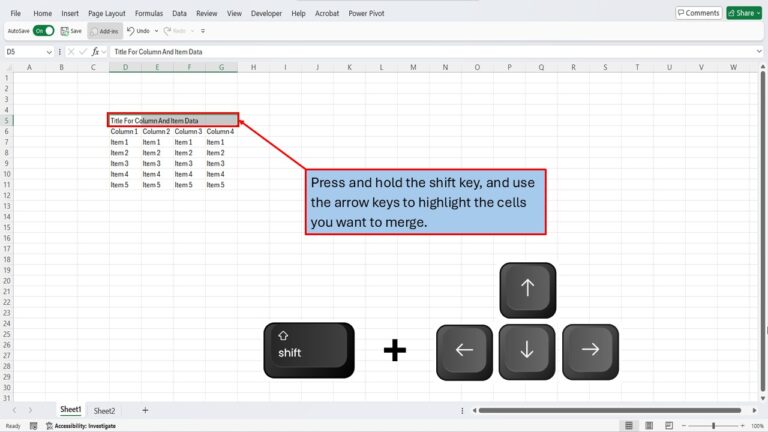Screen dimensions: 768x432
Task: Click the cell containing Column 2
Action: click(x=157, y=131)
